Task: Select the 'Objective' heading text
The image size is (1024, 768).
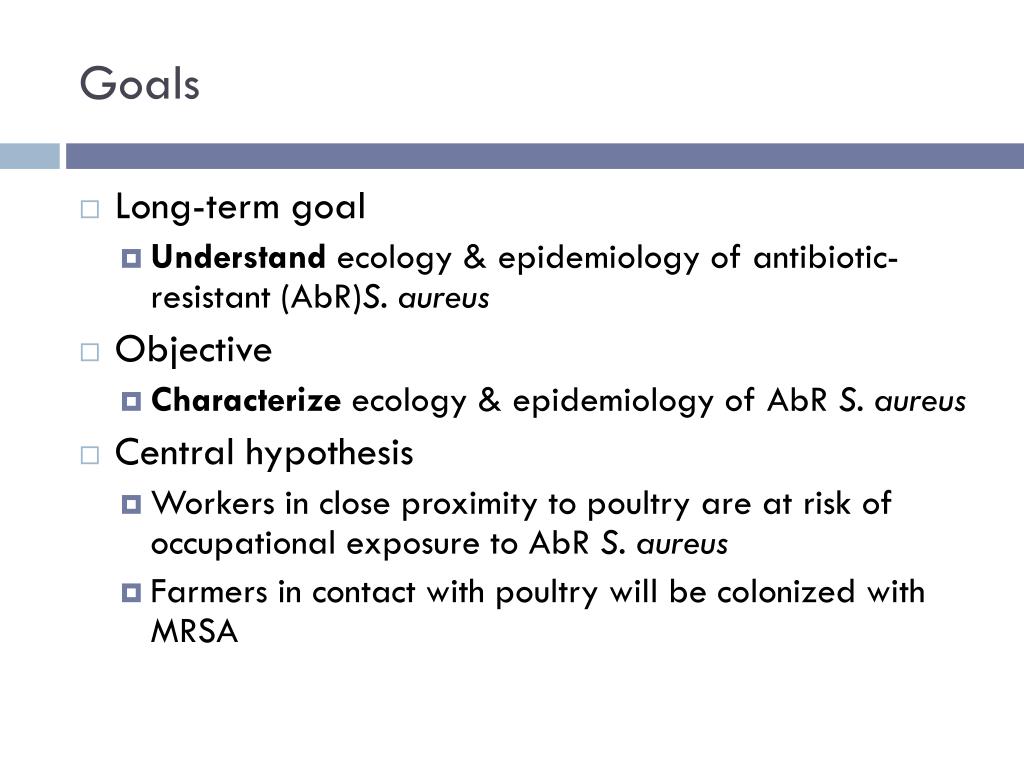Action: (193, 351)
